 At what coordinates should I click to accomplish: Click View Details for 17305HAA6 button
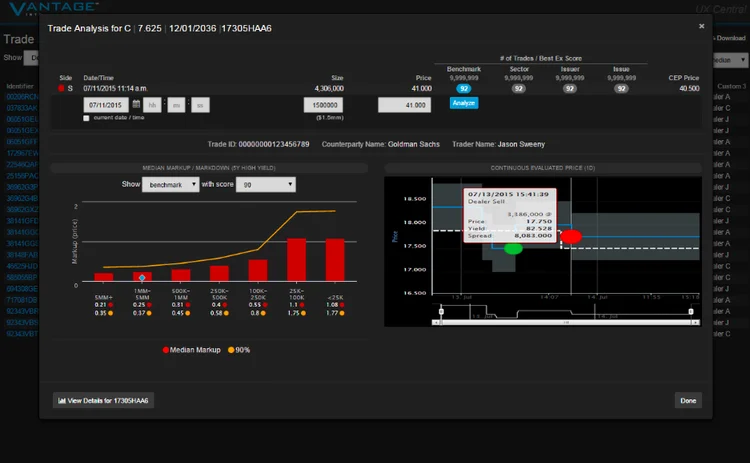(103, 401)
